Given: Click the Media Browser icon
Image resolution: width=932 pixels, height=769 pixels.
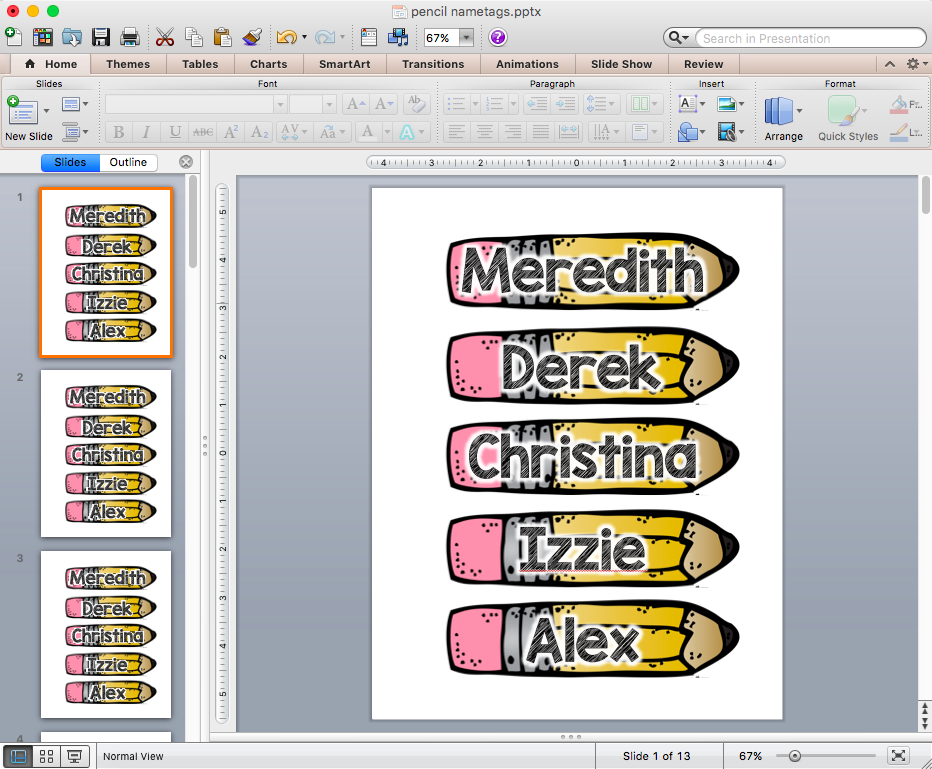Looking at the screenshot, I should 398,37.
